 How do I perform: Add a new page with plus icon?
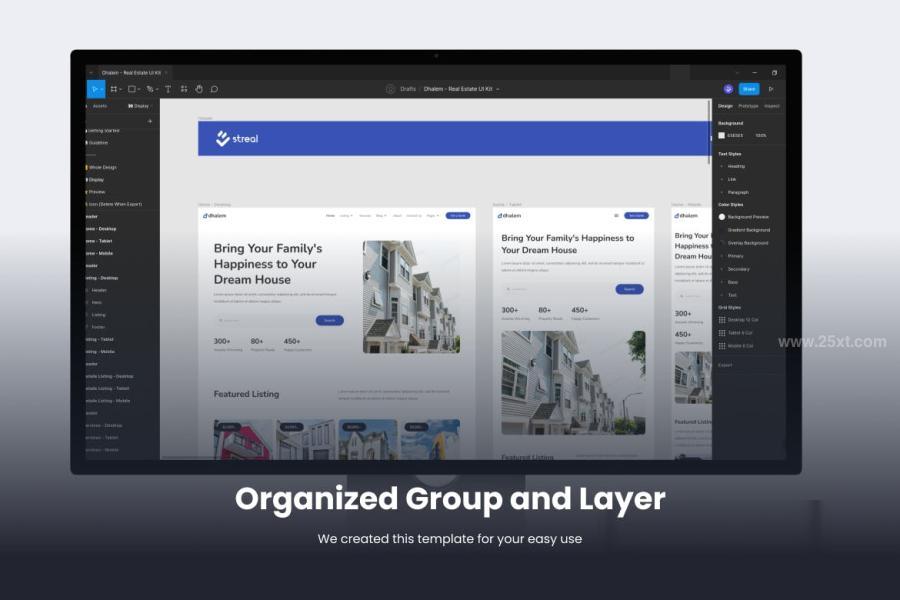(x=150, y=121)
